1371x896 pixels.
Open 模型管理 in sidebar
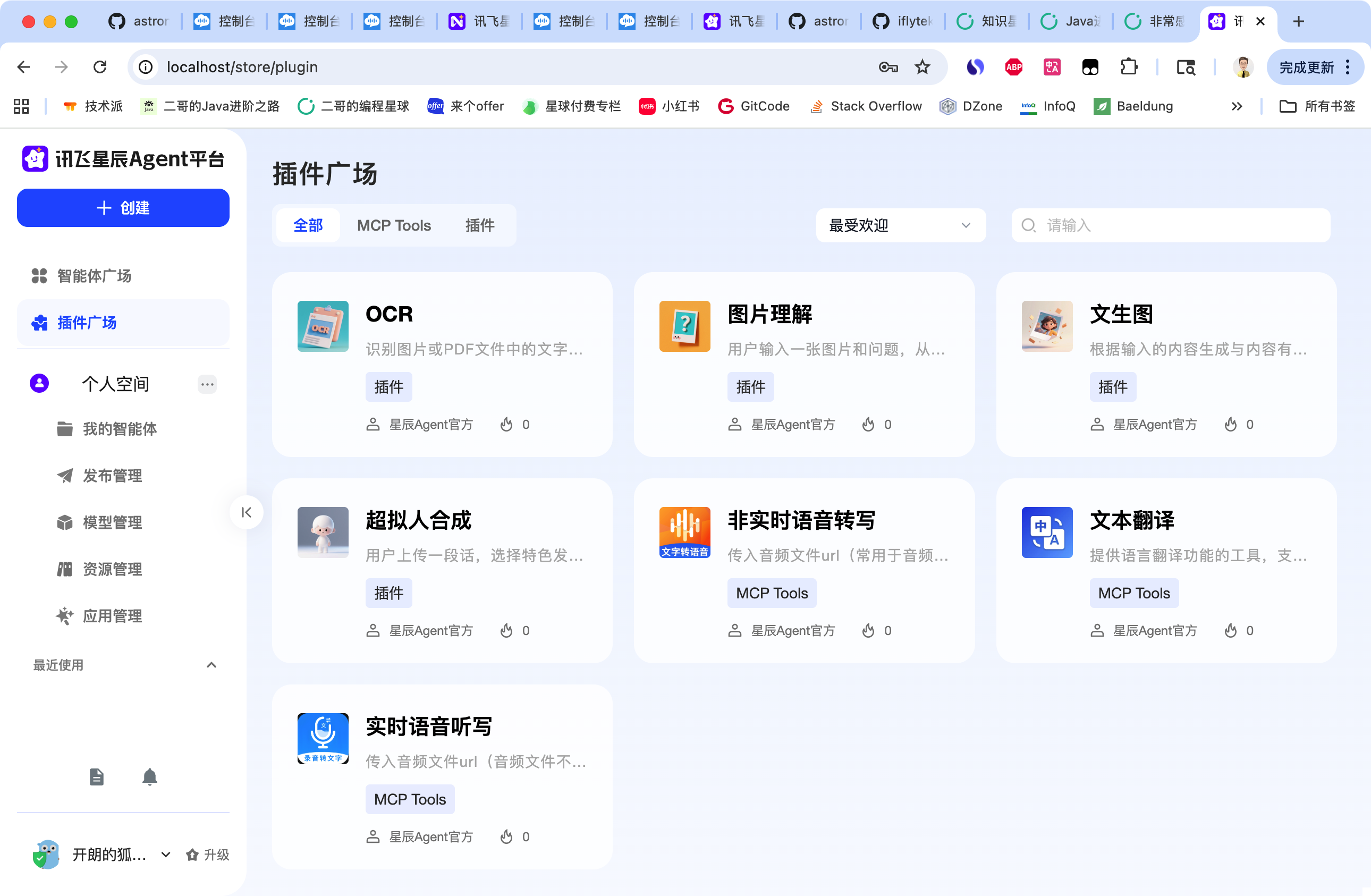(112, 522)
